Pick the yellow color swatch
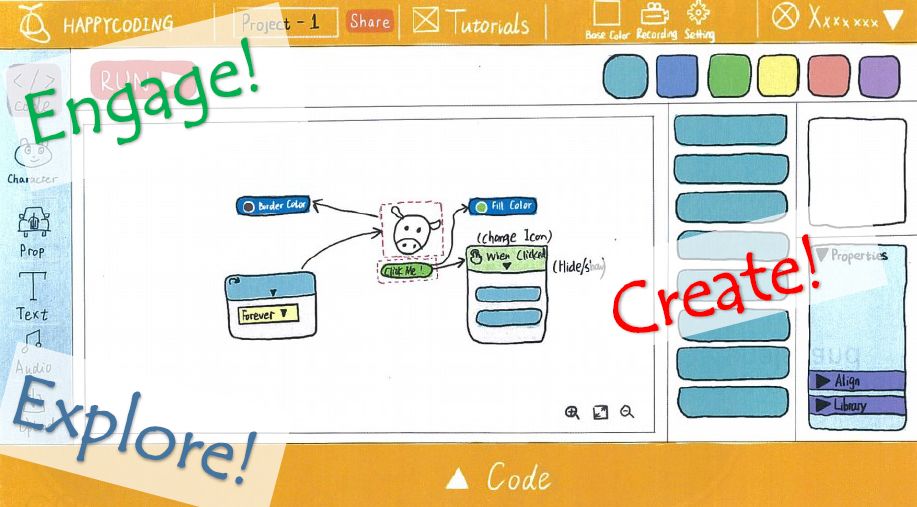This screenshot has width=917, height=507. click(x=778, y=76)
